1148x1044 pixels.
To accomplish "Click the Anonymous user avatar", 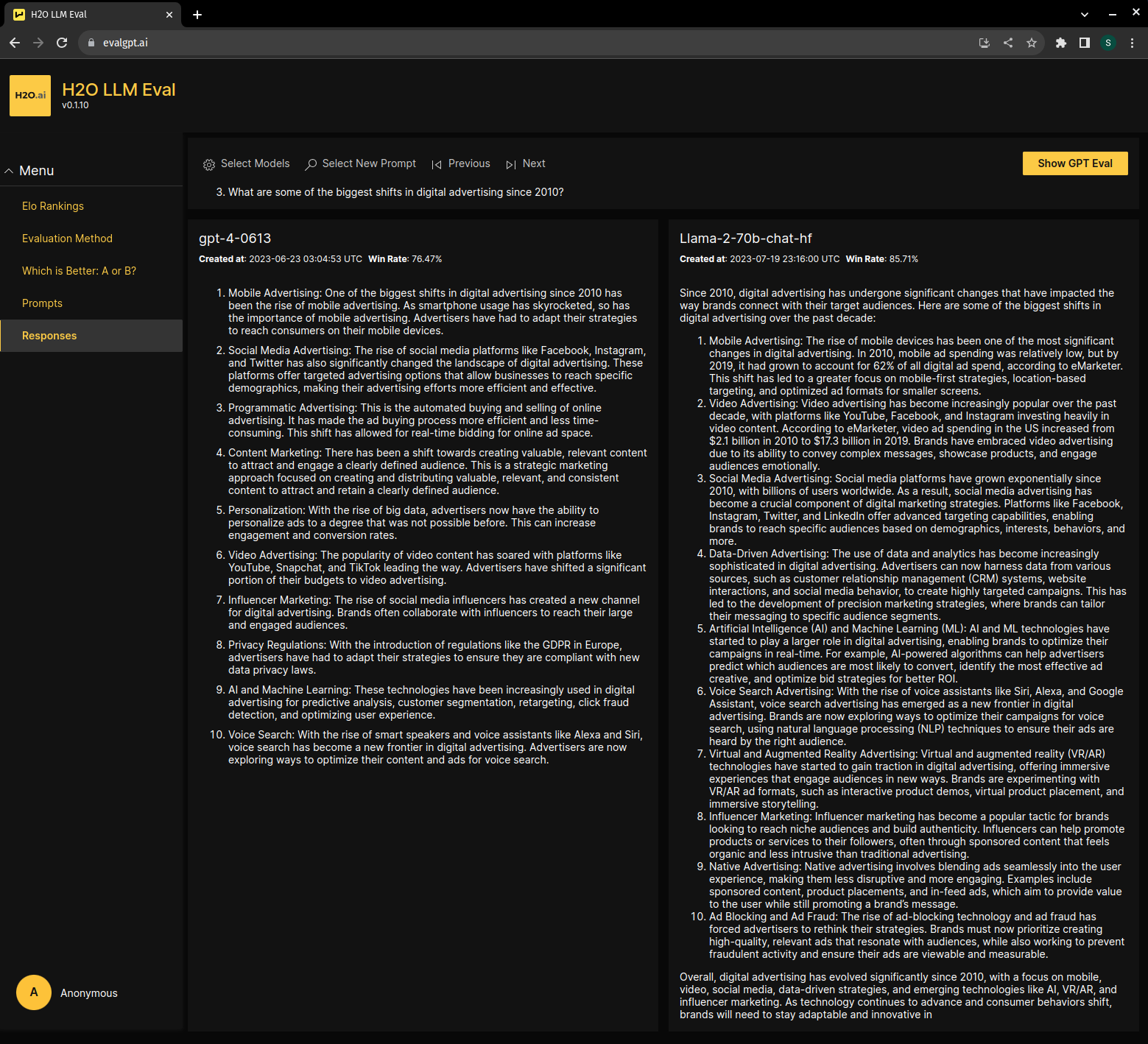I will click(x=34, y=992).
